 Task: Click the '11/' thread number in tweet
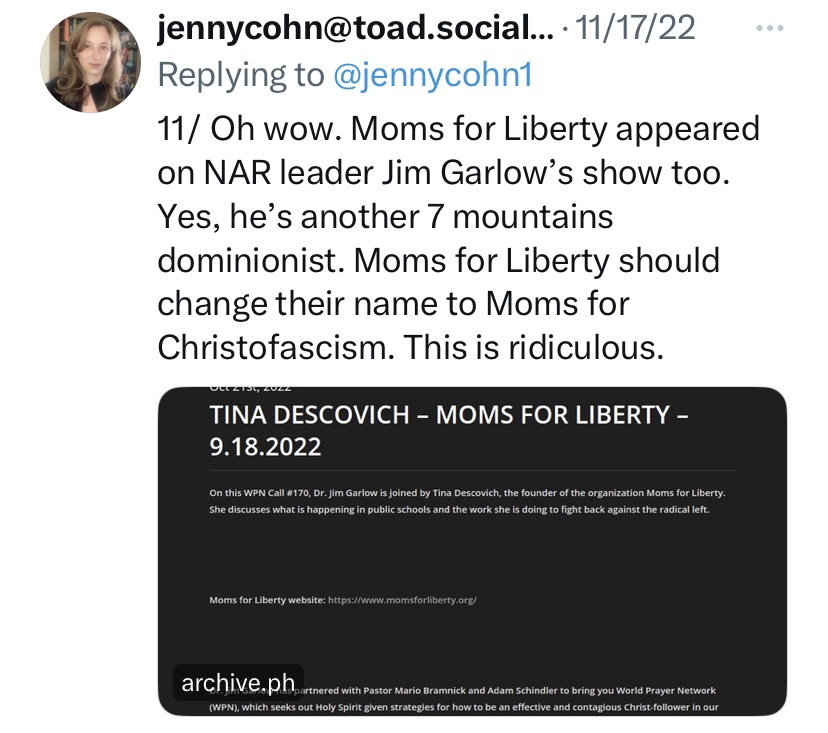tap(182, 129)
